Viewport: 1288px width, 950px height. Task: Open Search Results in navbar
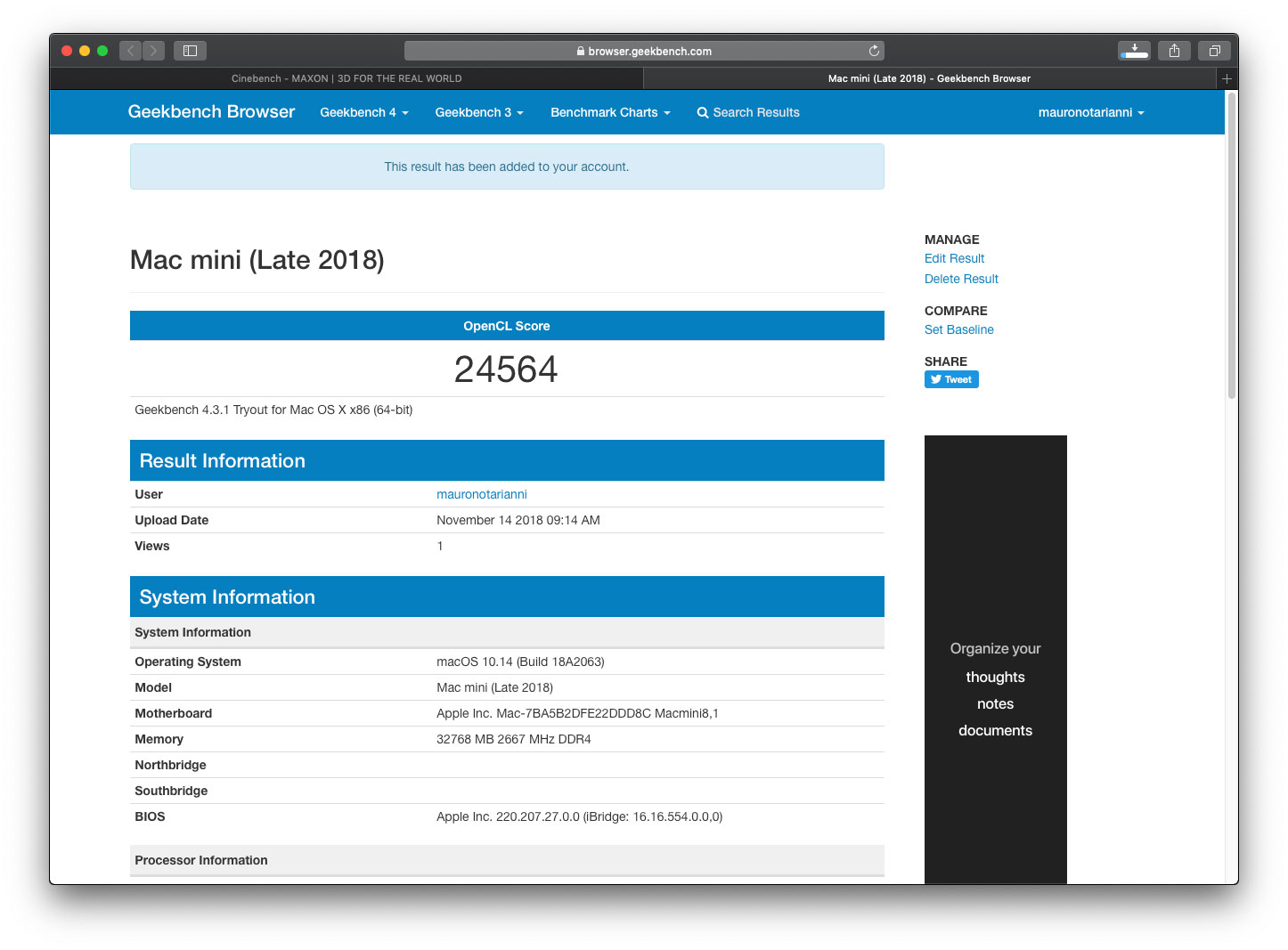pyautogui.click(x=748, y=112)
